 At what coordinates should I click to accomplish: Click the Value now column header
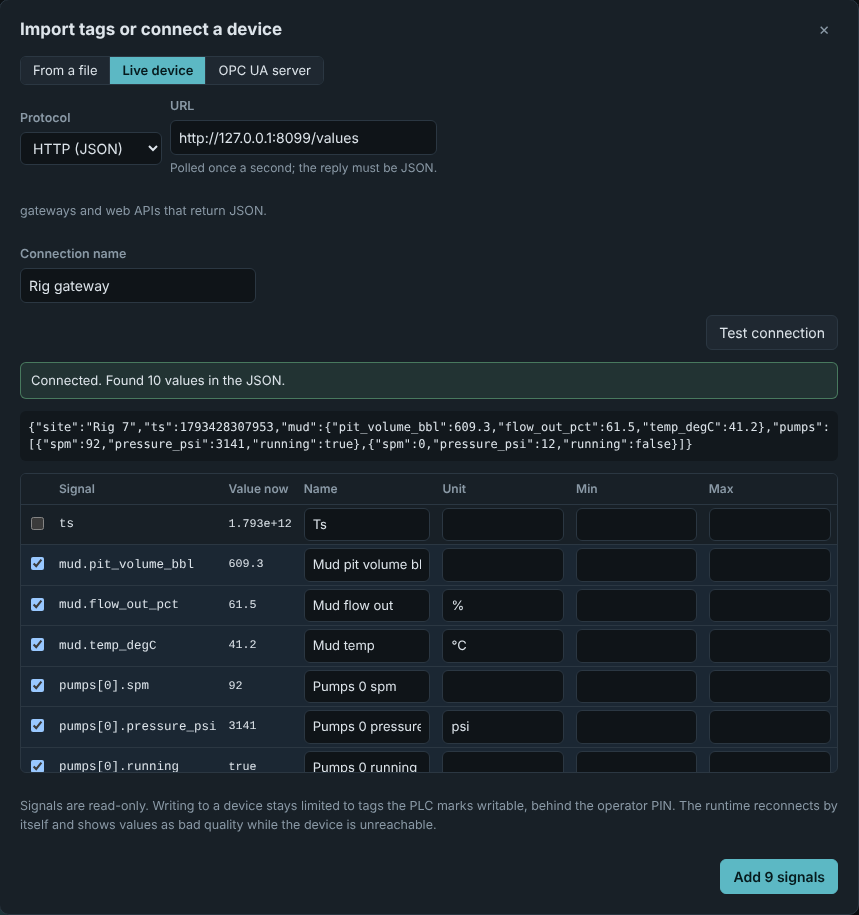point(258,489)
